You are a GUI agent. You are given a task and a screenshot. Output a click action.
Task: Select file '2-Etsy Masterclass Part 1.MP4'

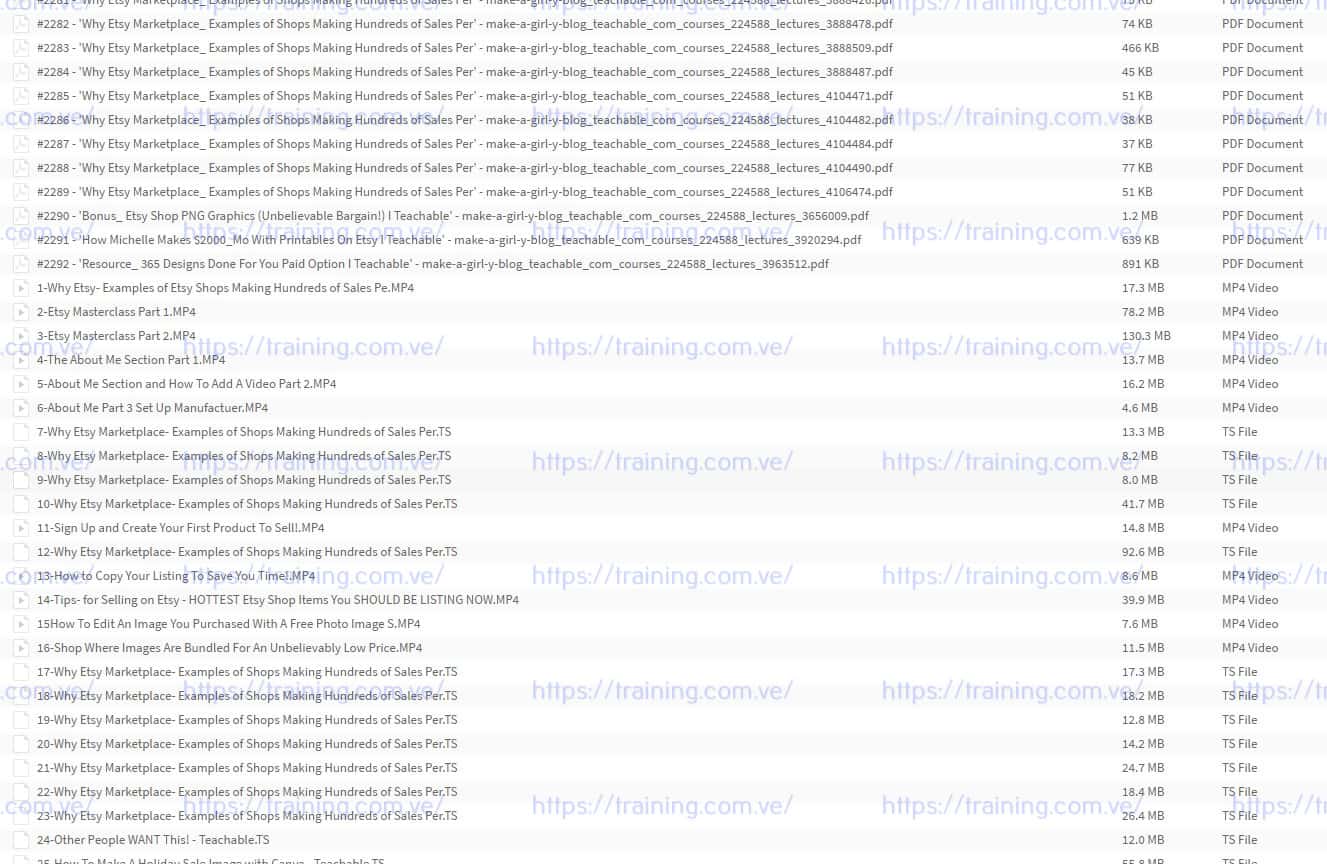116,312
